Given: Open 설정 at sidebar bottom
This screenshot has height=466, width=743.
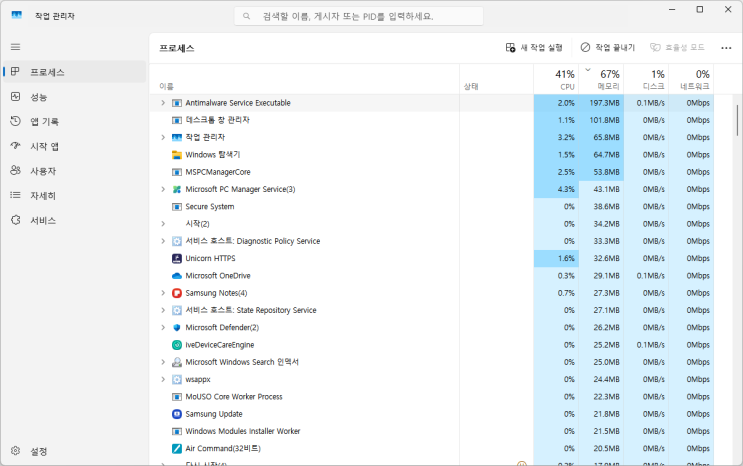Looking at the screenshot, I should (x=75, y=451).
